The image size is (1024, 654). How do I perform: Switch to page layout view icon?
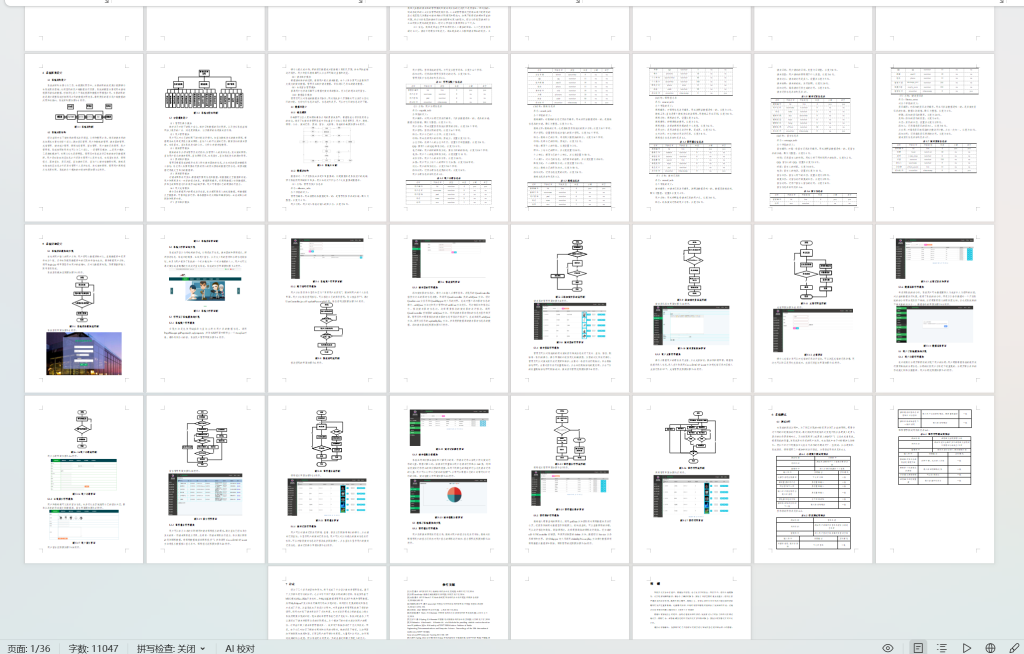point(918,648)
